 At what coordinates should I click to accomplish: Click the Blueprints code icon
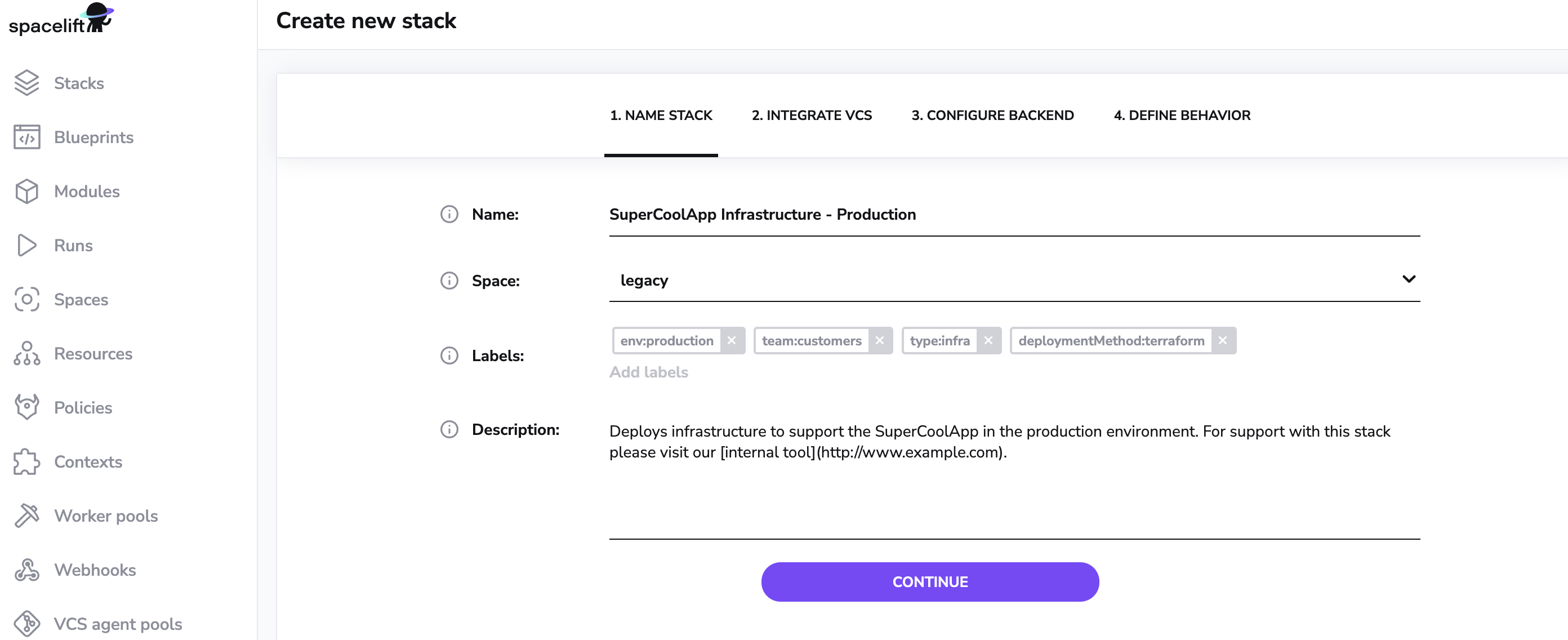27,137
